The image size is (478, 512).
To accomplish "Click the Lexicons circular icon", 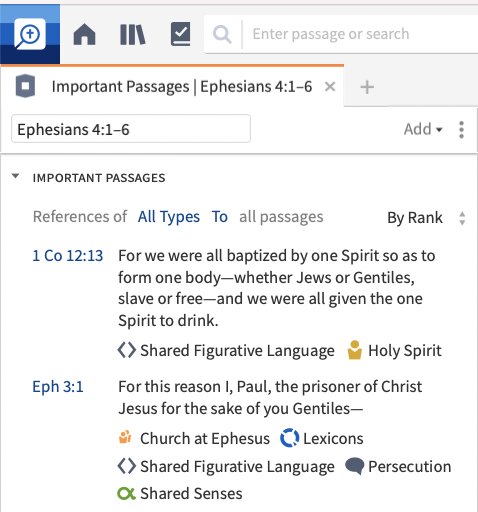I will tap(289, 438).
